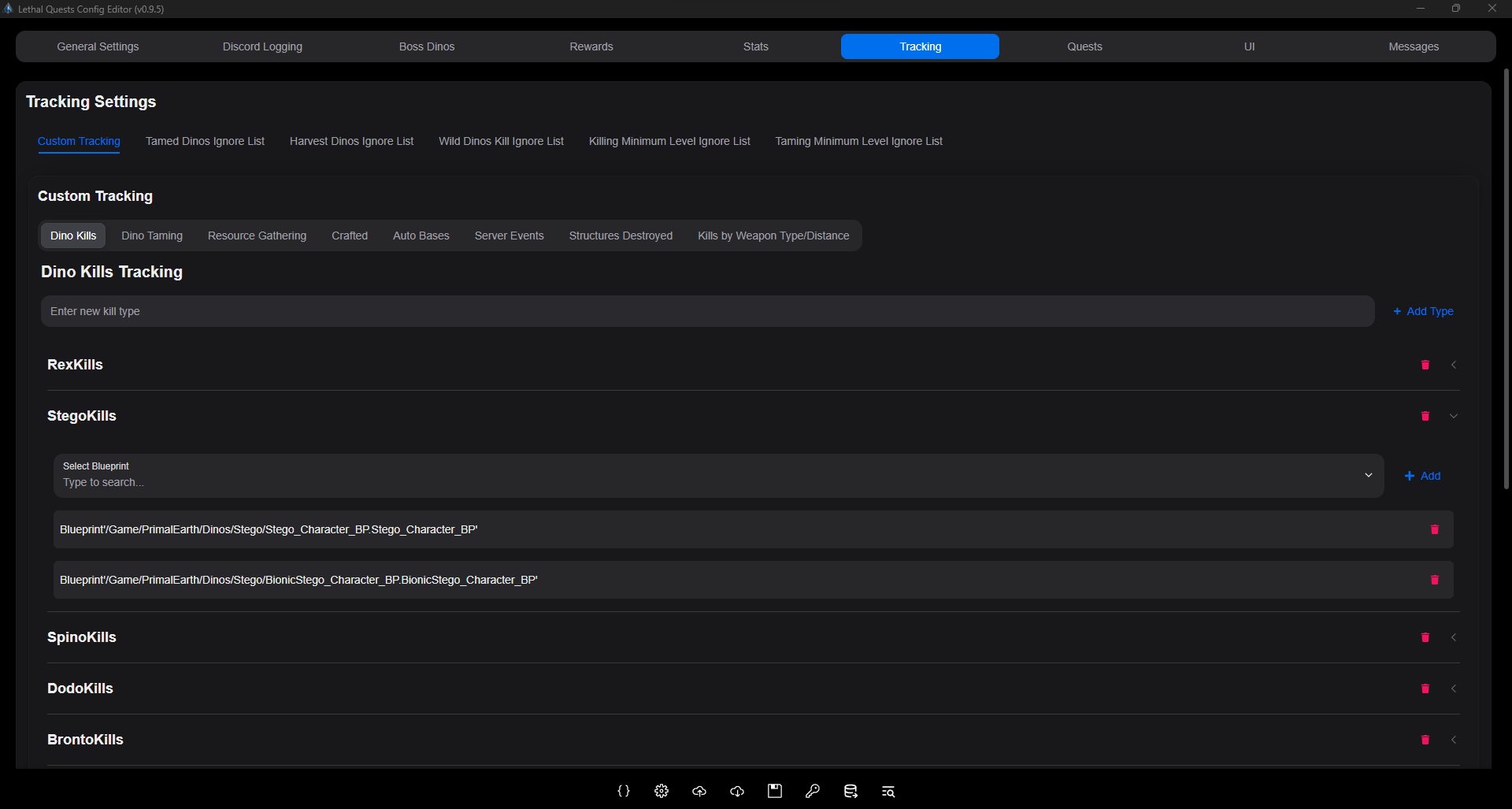Click the gear settings icon in bottom toolbar
This screenshot has width=1512, height=809.
point(661,791)
